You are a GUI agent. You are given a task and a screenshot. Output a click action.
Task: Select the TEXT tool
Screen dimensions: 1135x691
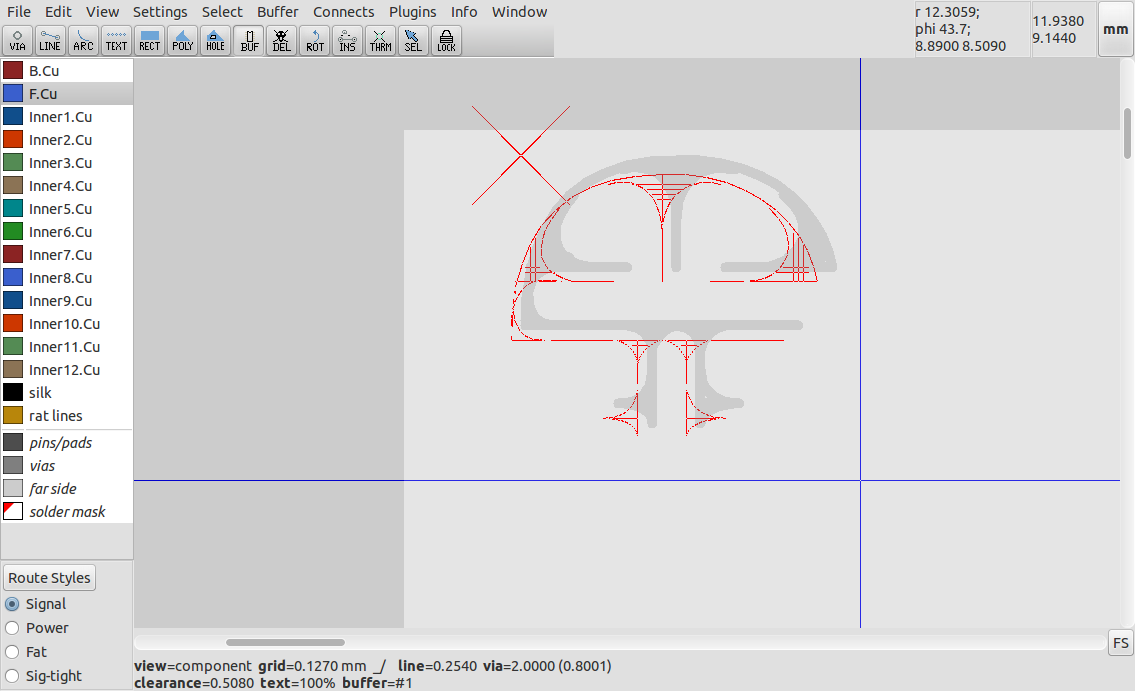(x=116, y=40)
